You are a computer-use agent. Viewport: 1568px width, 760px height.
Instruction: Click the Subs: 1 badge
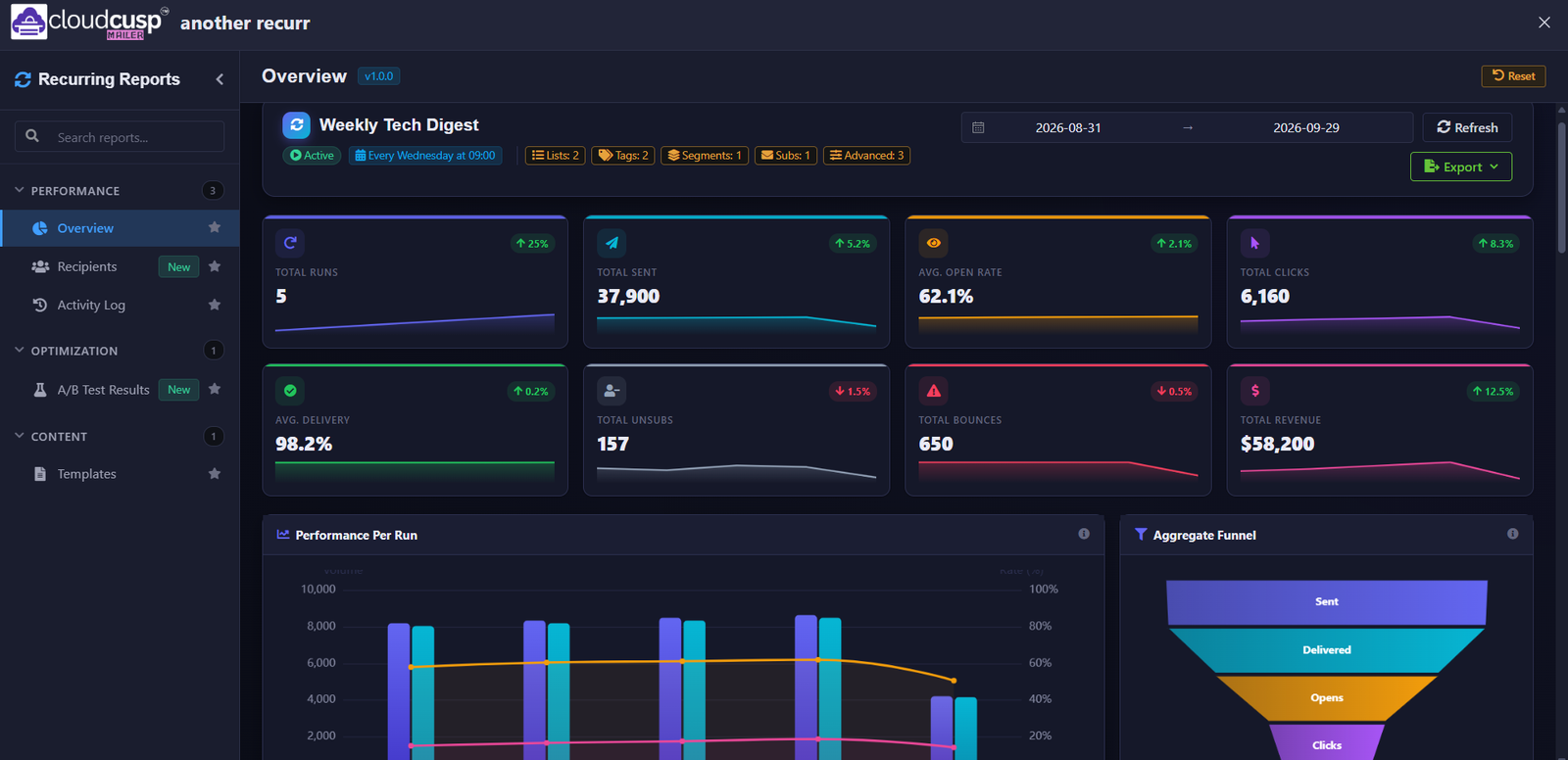786,156
